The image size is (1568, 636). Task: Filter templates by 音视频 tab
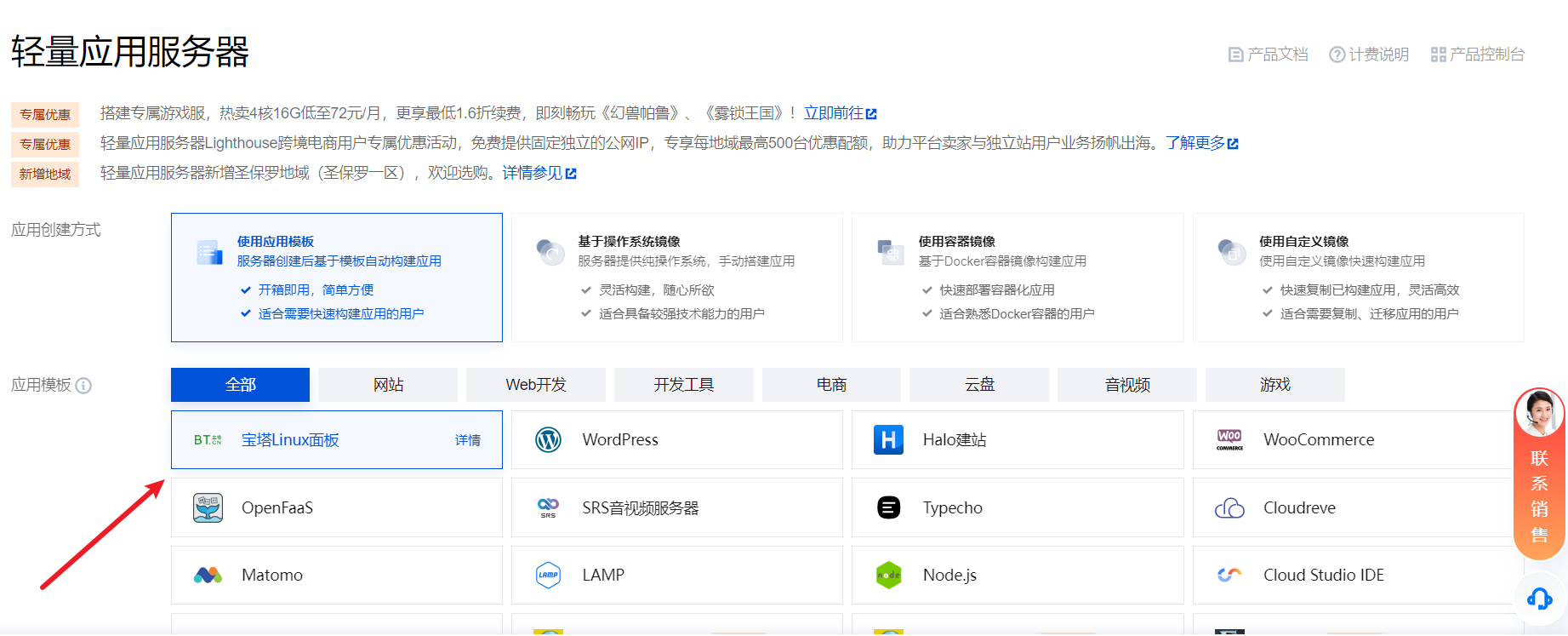coord(1127,385)
